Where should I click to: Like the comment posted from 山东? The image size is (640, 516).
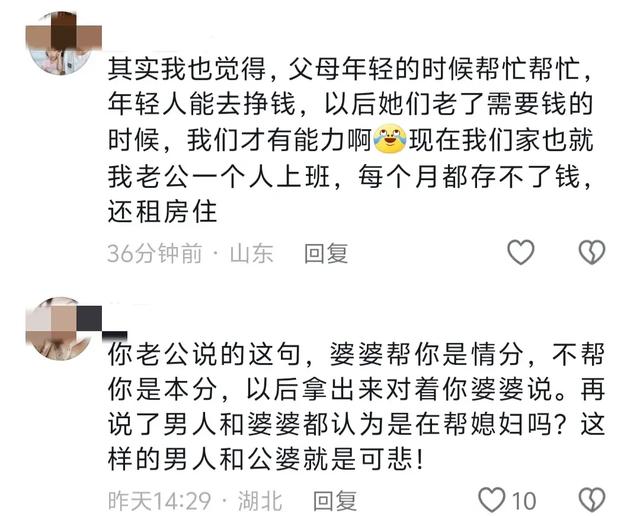tap(520, 252)
